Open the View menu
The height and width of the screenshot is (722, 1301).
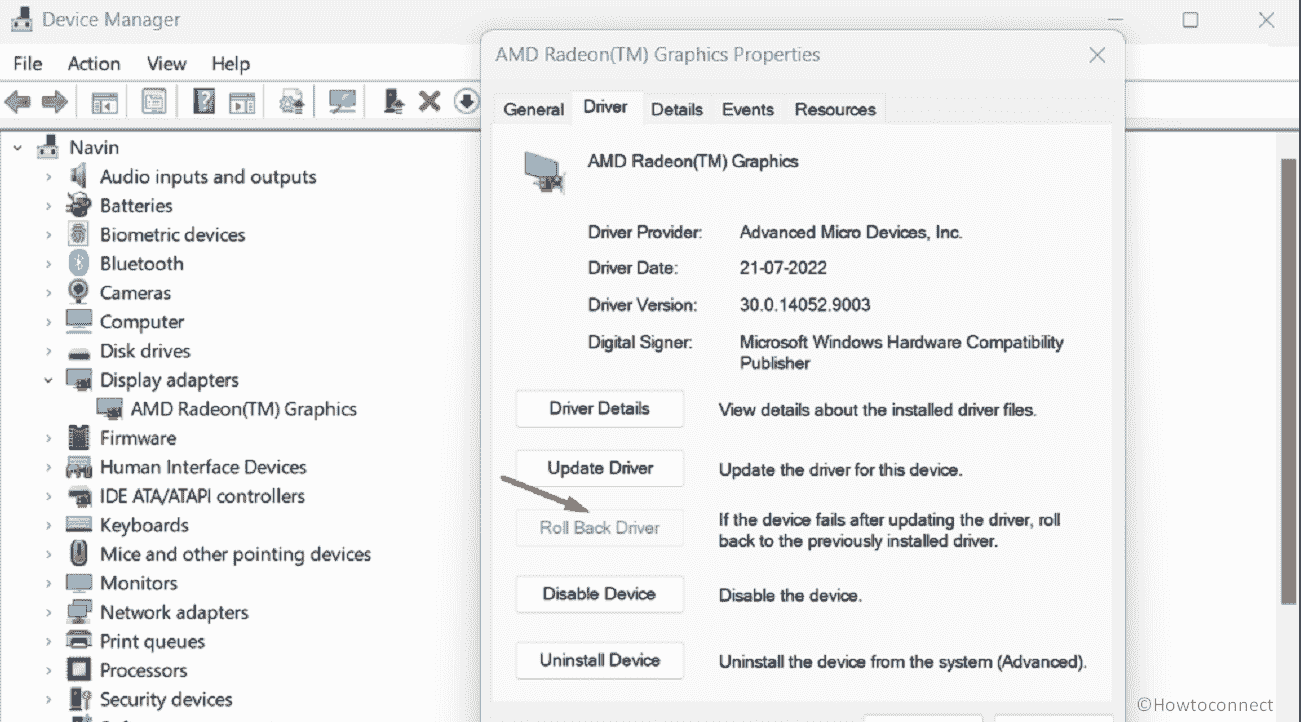pyautogui.click(x=167, y=63)
